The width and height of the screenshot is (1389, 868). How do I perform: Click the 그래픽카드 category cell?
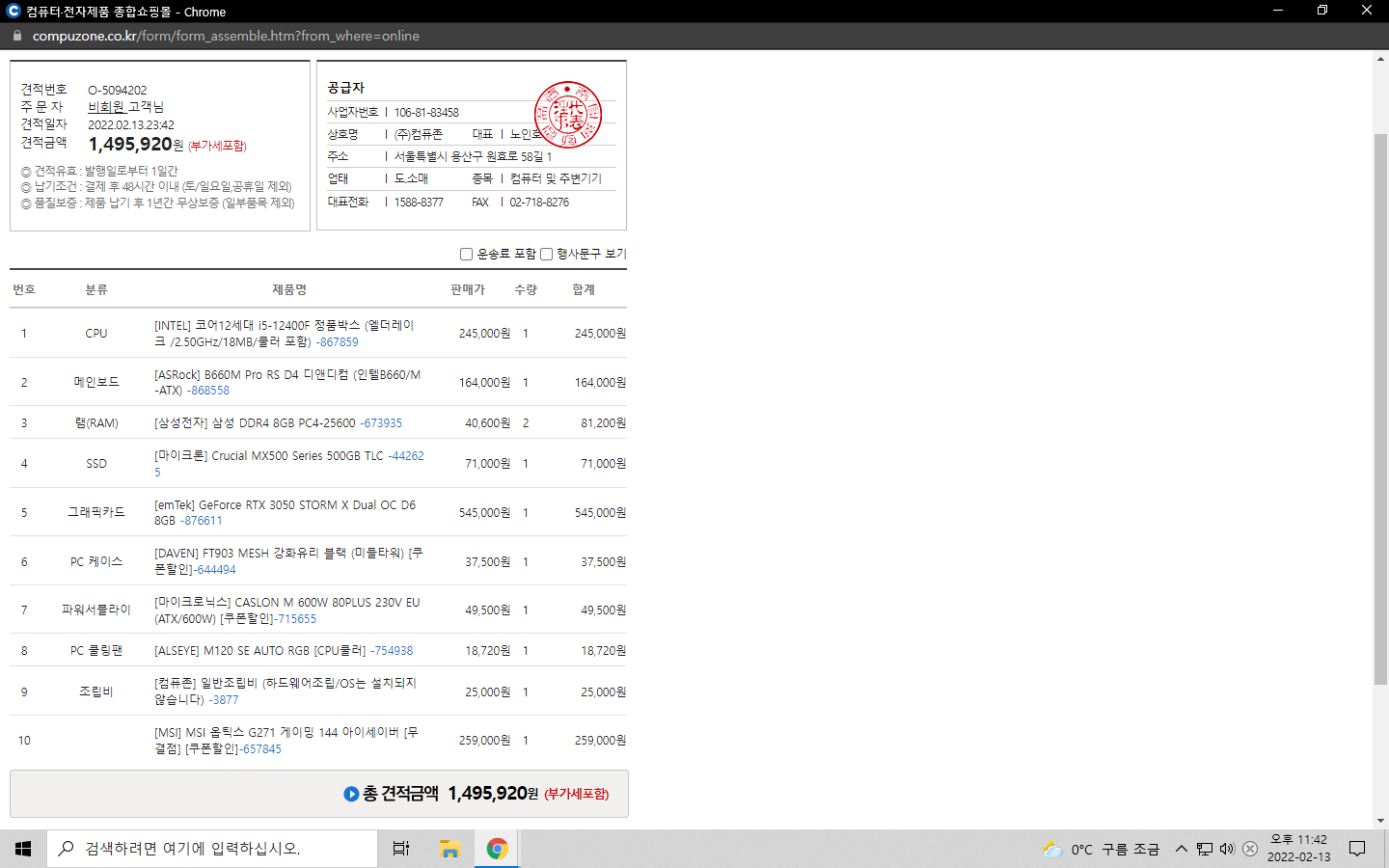pos(96,513)
